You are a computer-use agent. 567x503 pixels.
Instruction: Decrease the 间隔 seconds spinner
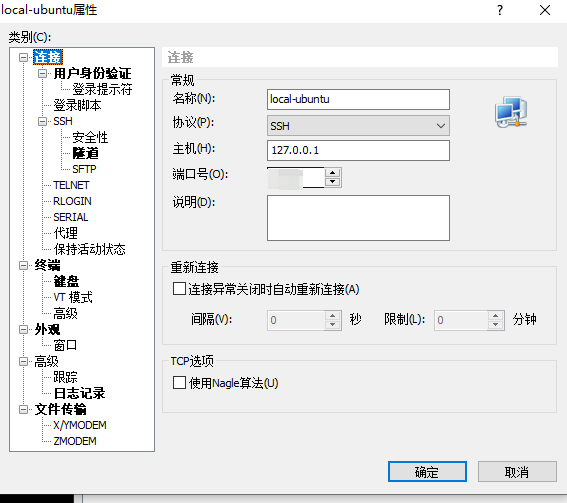(x=332, y=325)
